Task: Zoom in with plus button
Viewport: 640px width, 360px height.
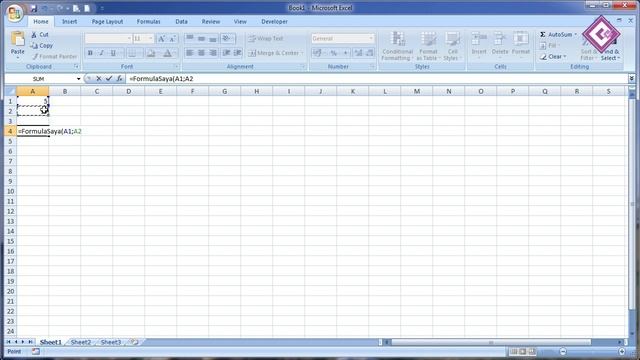Action: tap(622, 351)
